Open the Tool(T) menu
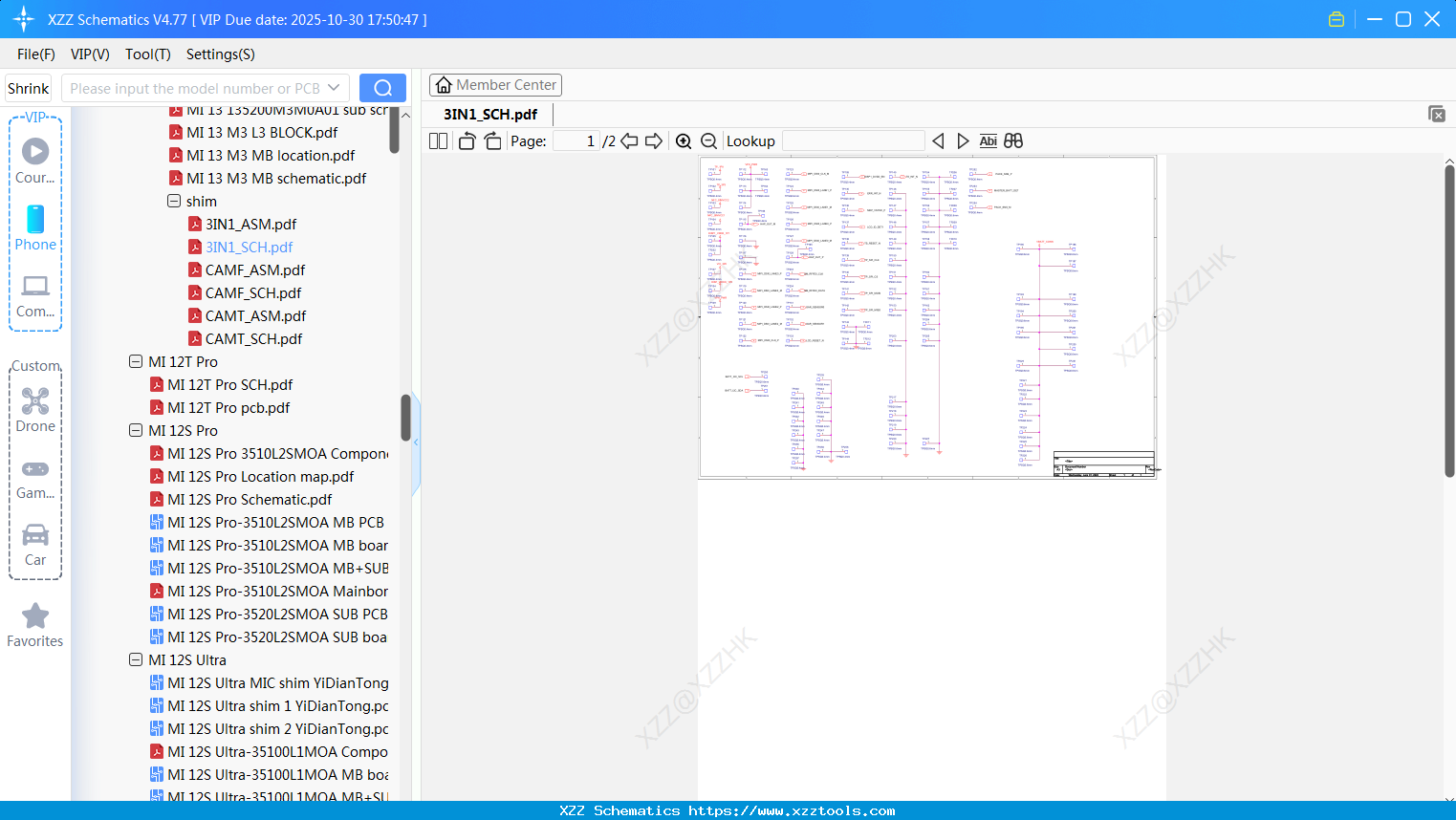Viewport: 1456px width, 820px height. (x=148, y=54)
